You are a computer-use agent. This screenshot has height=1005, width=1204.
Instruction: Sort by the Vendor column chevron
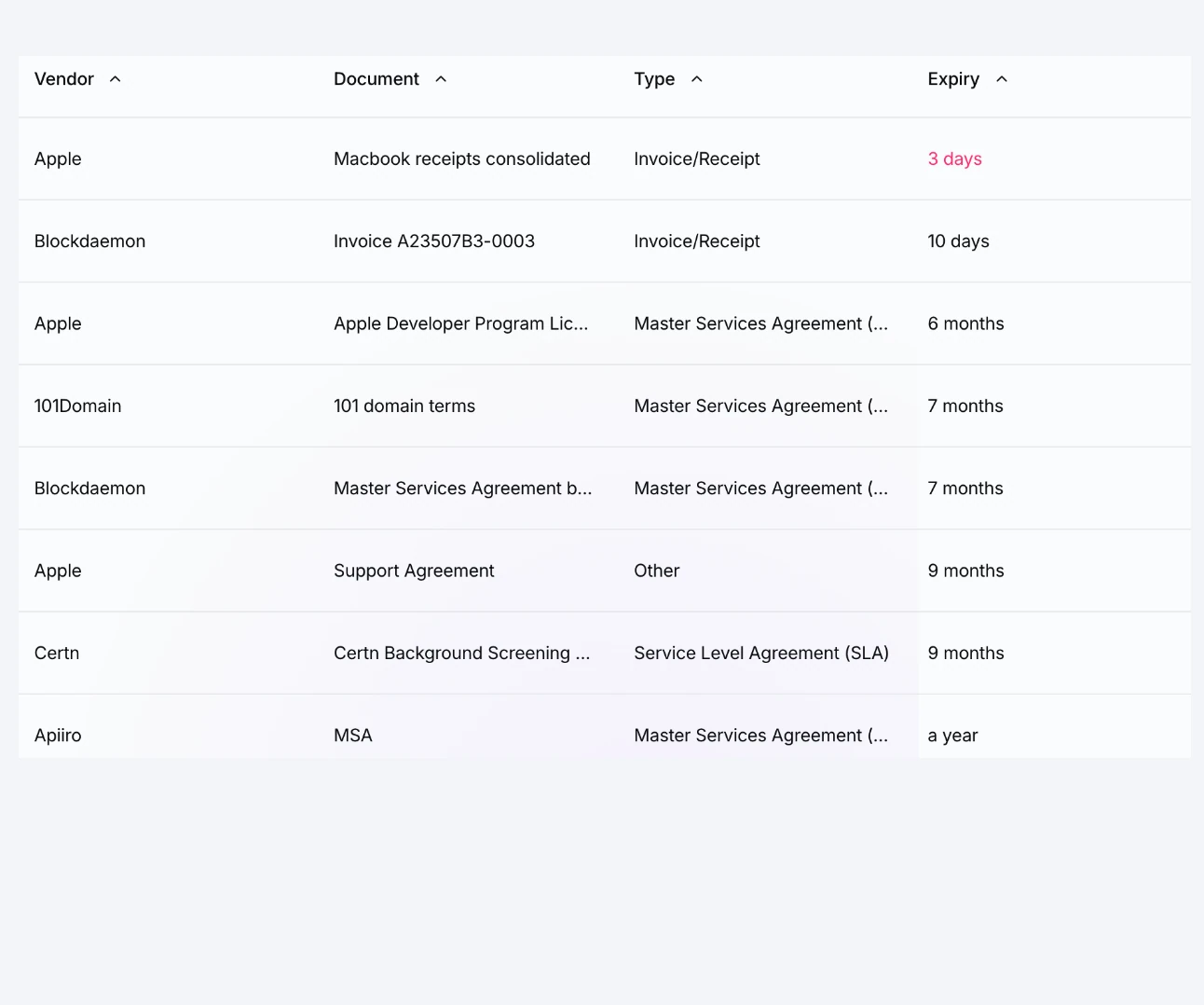tap(116, 79)
